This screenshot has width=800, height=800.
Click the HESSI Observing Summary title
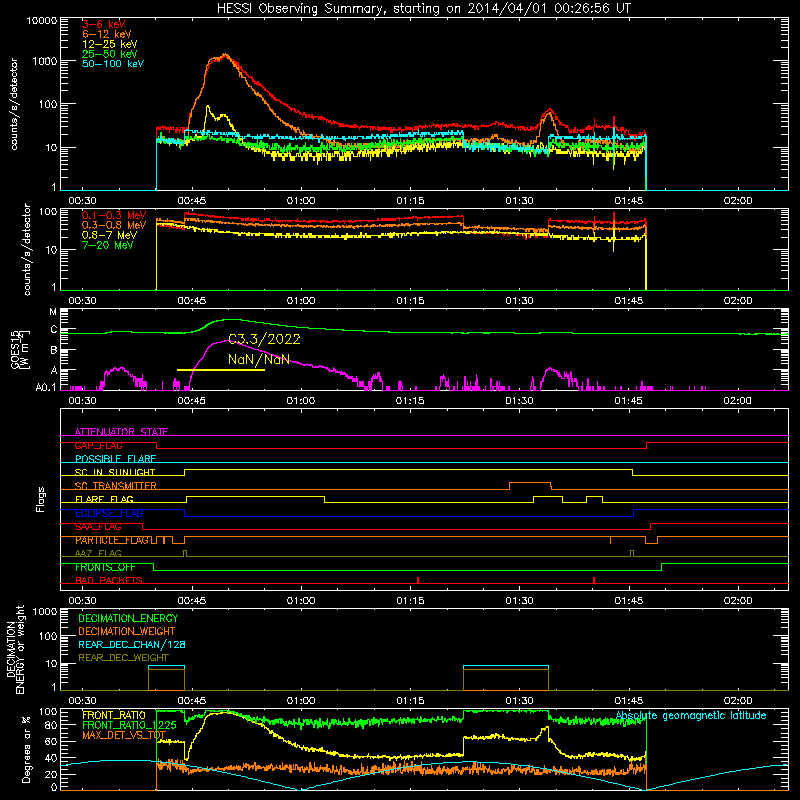point(423,9)
